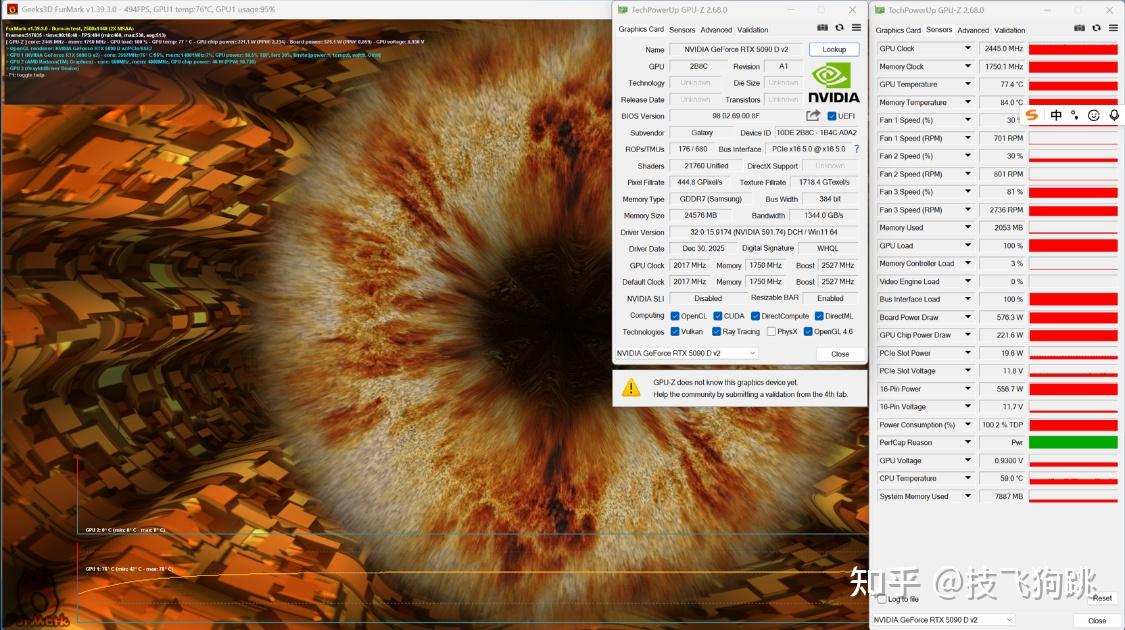Click the GPU-Z app icon in Sensors window title
This screenshot has width=1125, height=630.
coord(880,10)
